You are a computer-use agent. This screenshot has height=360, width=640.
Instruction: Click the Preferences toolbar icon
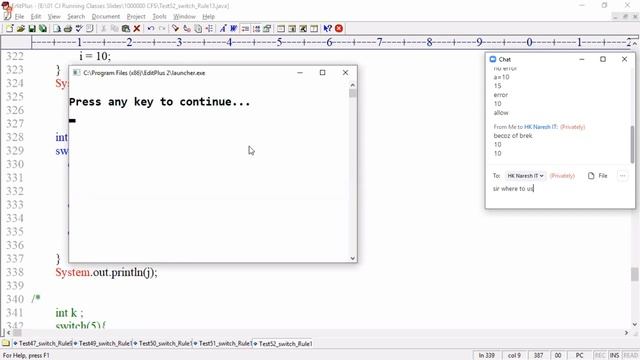pos(267,29)
